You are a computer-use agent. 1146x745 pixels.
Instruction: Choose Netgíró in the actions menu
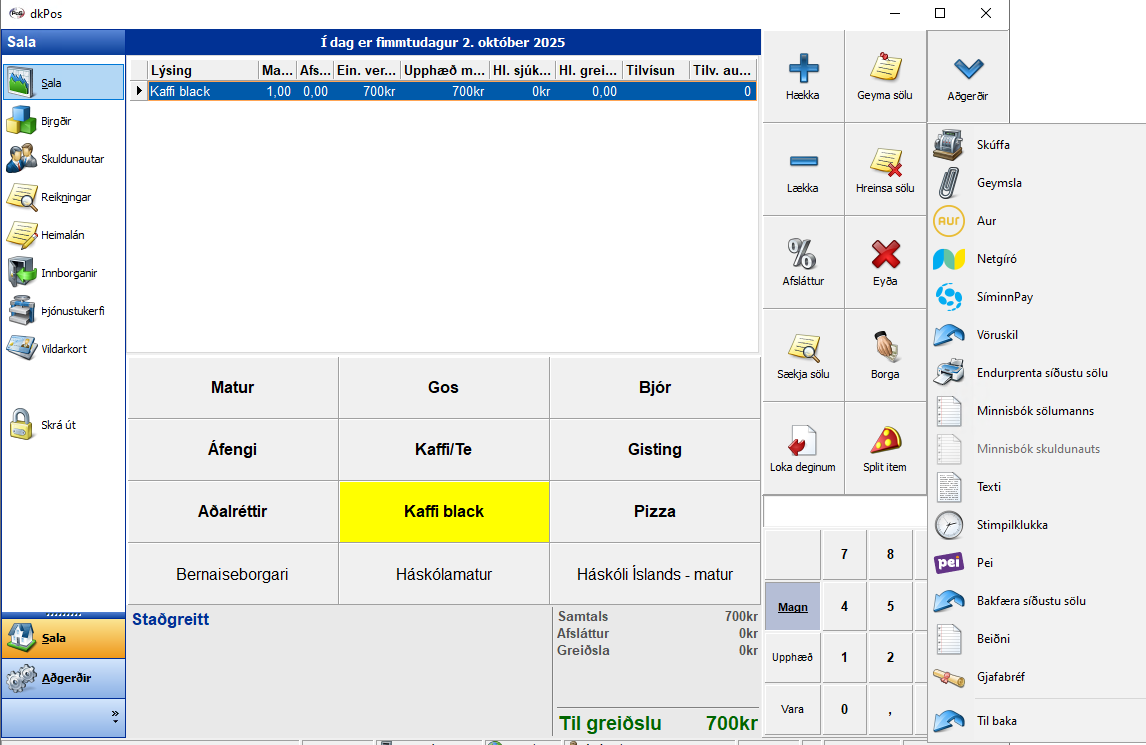point(998,259)
